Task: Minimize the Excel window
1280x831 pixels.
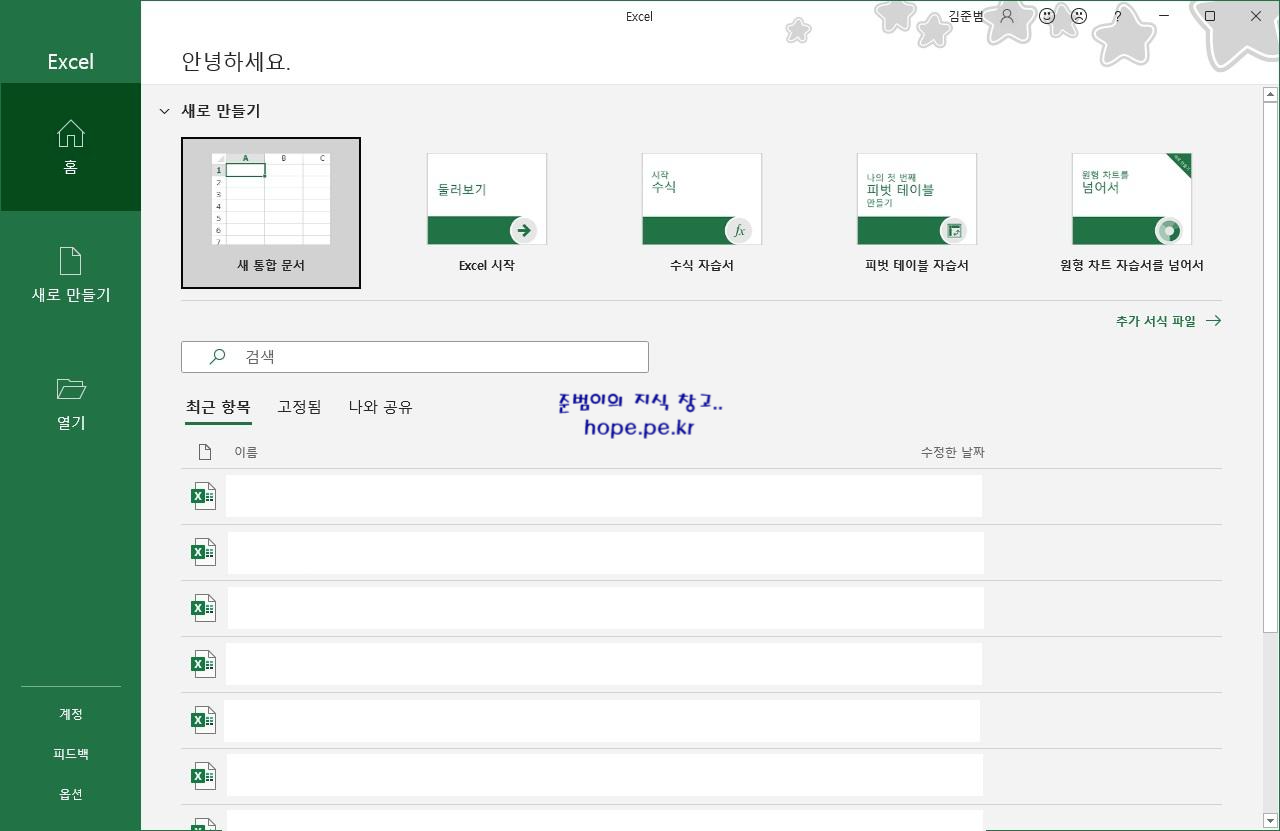Action: click(x=1163, y=16)
